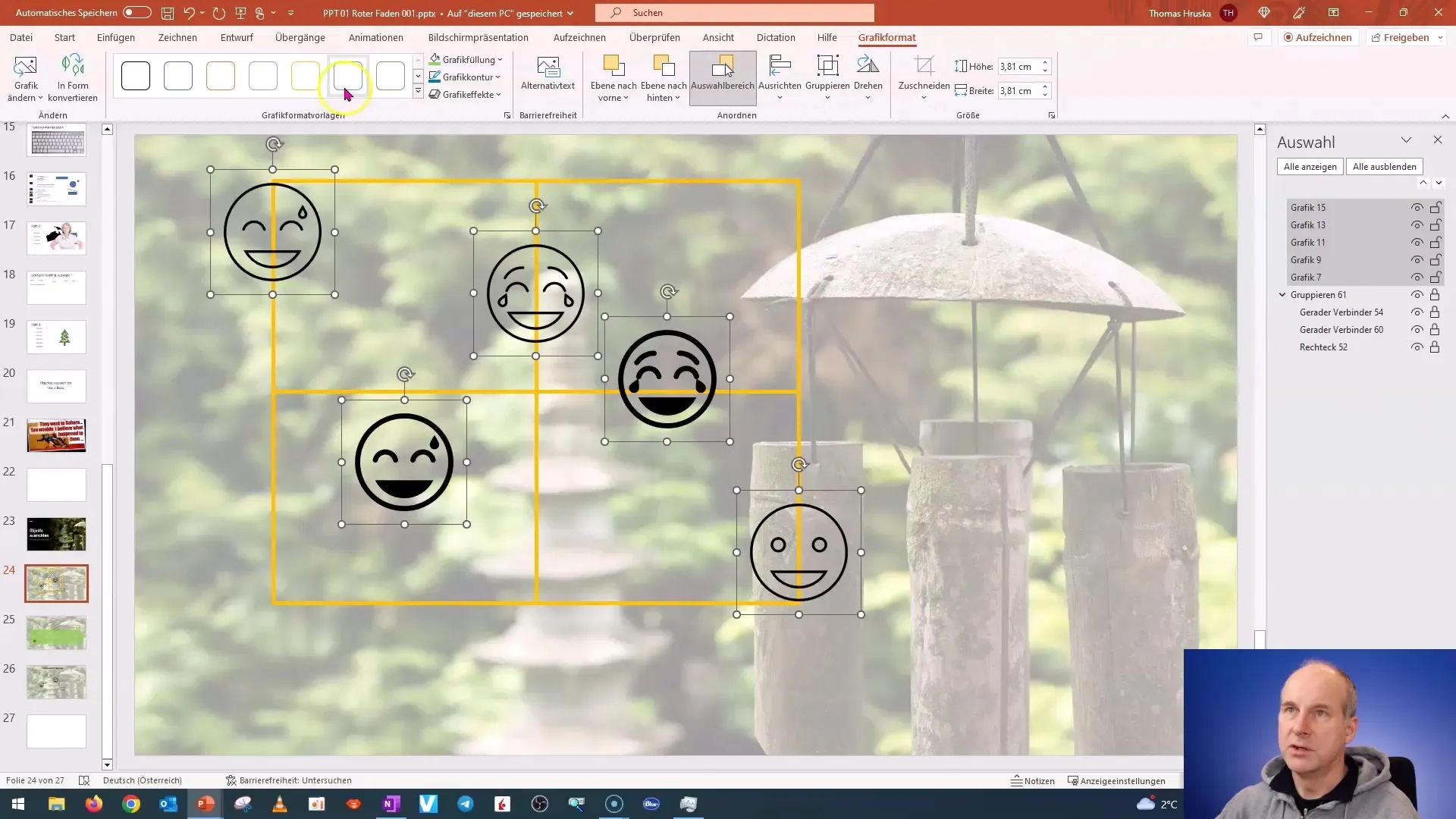Screen dimensions: 1456x819
Task: Open the Größe size dialog launcher
Action: [1052, 115]
